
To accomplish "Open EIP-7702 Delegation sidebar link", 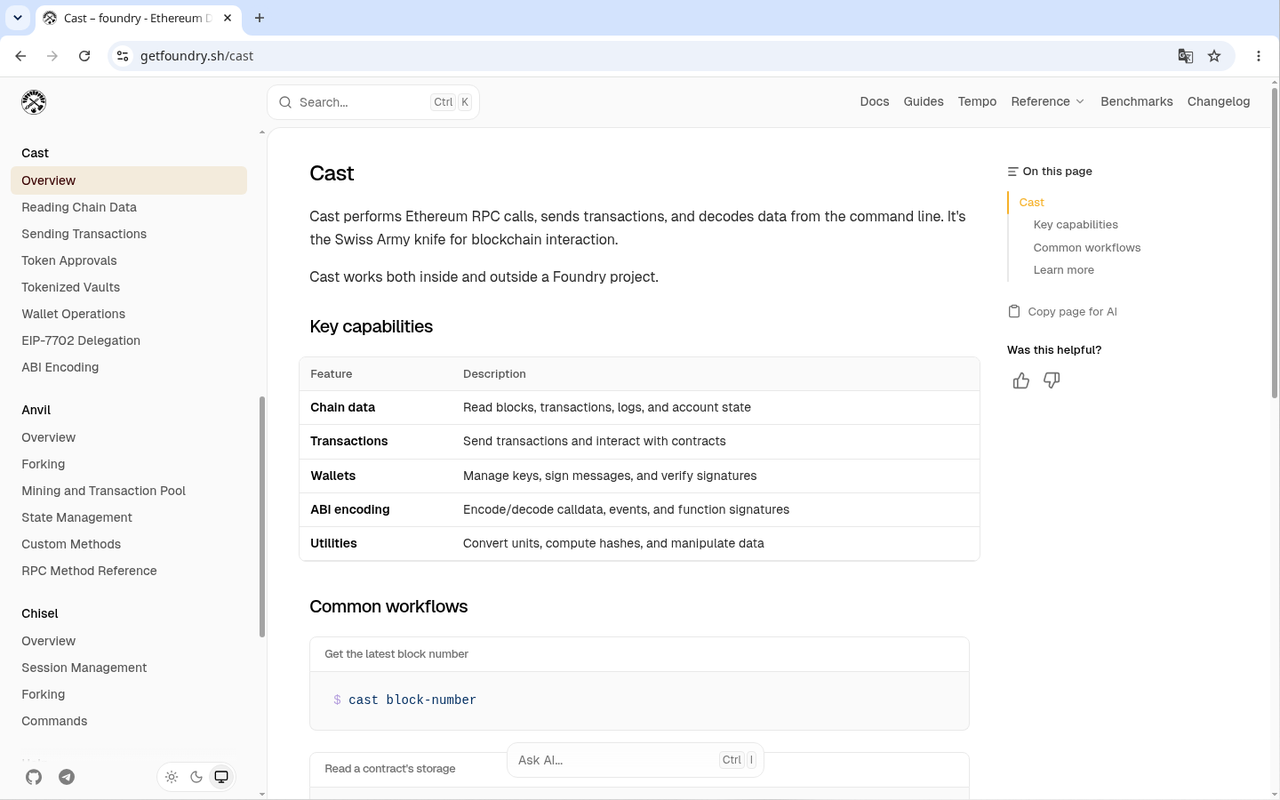I will tap(81, 340).
